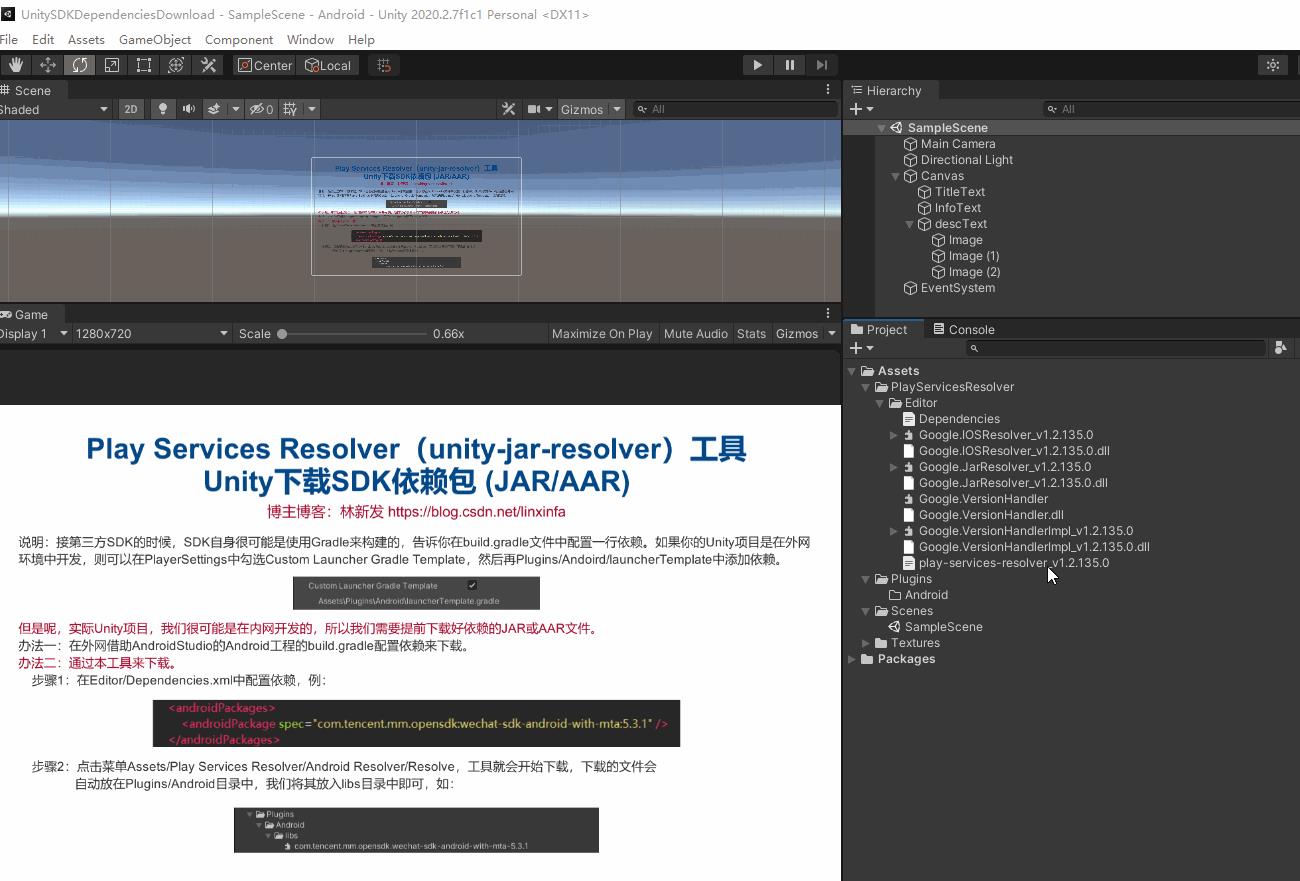Open Scene panel three-dot options menu

coord(828,90)
